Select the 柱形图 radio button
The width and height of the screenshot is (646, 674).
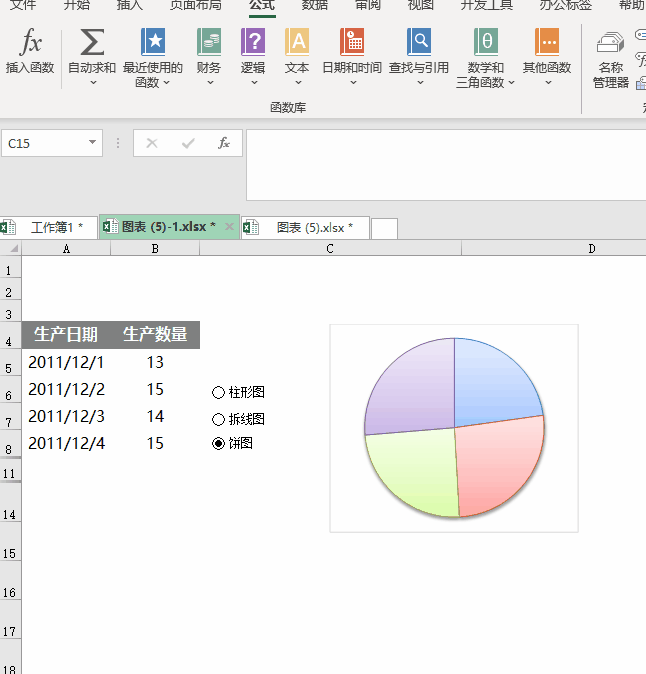point(219,393)
